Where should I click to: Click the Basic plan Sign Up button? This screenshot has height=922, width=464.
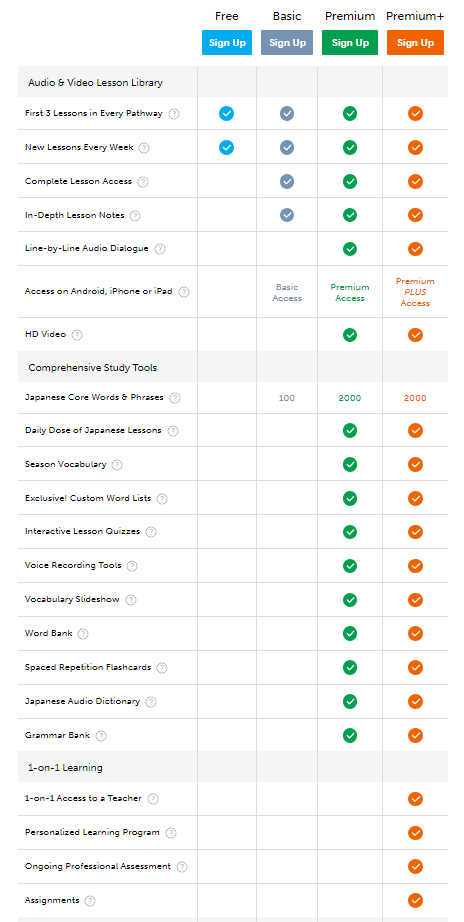(x=287, y=43)
